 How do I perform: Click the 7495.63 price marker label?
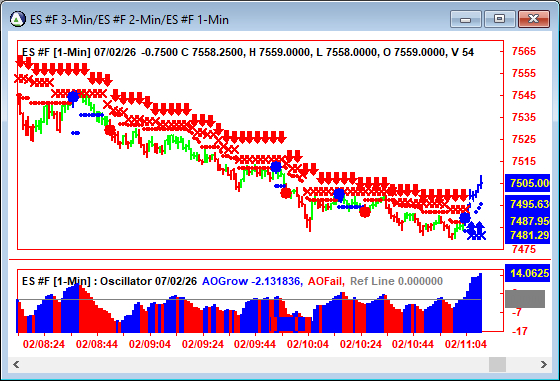coord(528,204)
